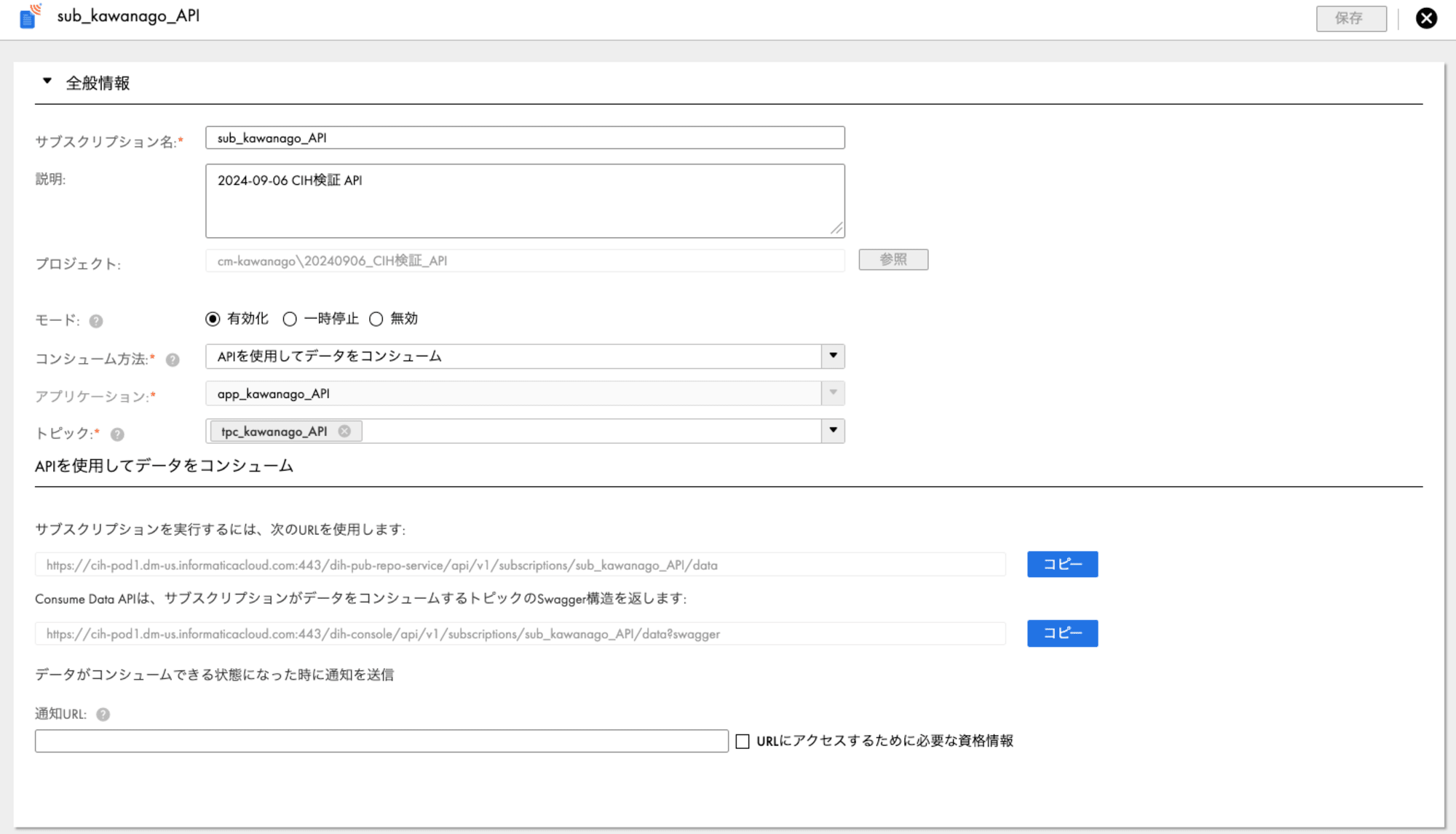This screenshot has width=1456, height=834.
Task: Select the 有効化 radio button
Action: [213, 319]
